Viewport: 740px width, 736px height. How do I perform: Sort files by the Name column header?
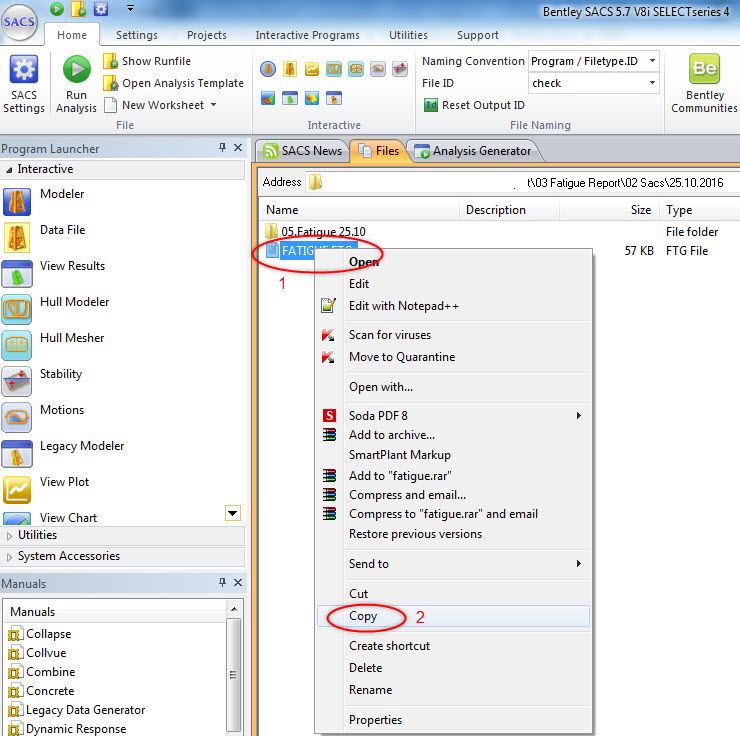click(360, 210)
